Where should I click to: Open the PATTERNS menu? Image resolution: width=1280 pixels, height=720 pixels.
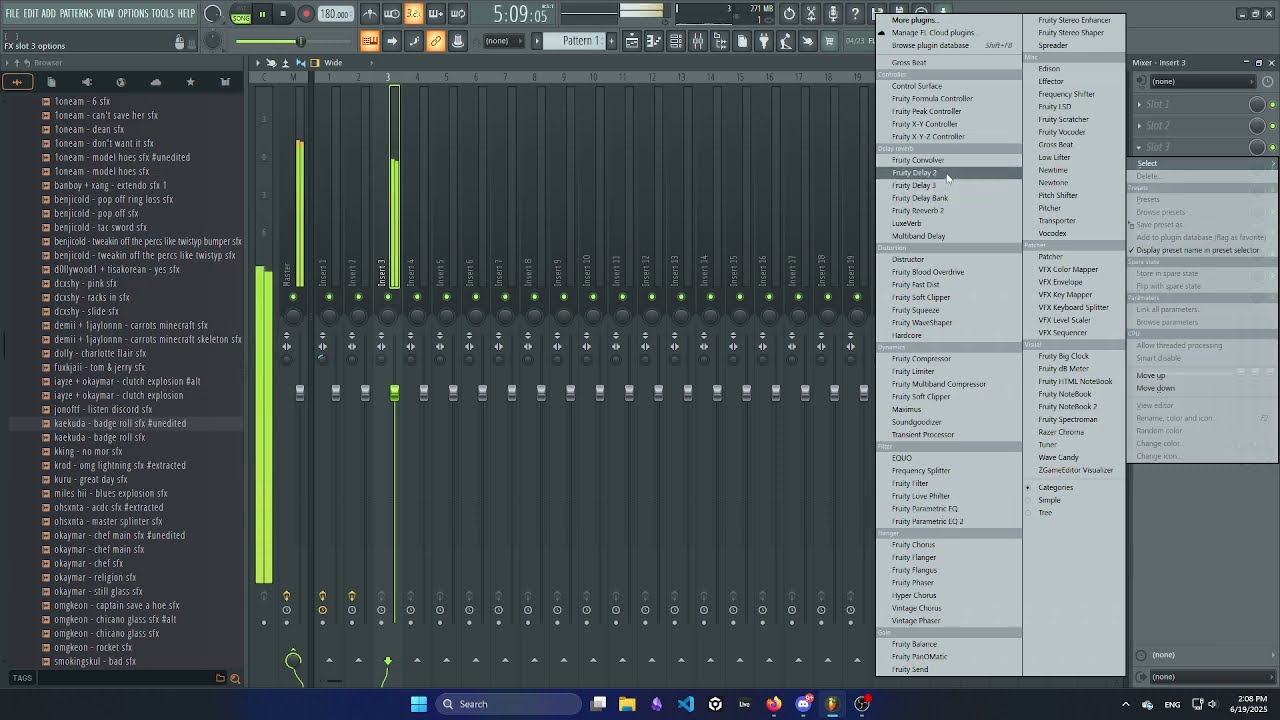coord(76,14)
